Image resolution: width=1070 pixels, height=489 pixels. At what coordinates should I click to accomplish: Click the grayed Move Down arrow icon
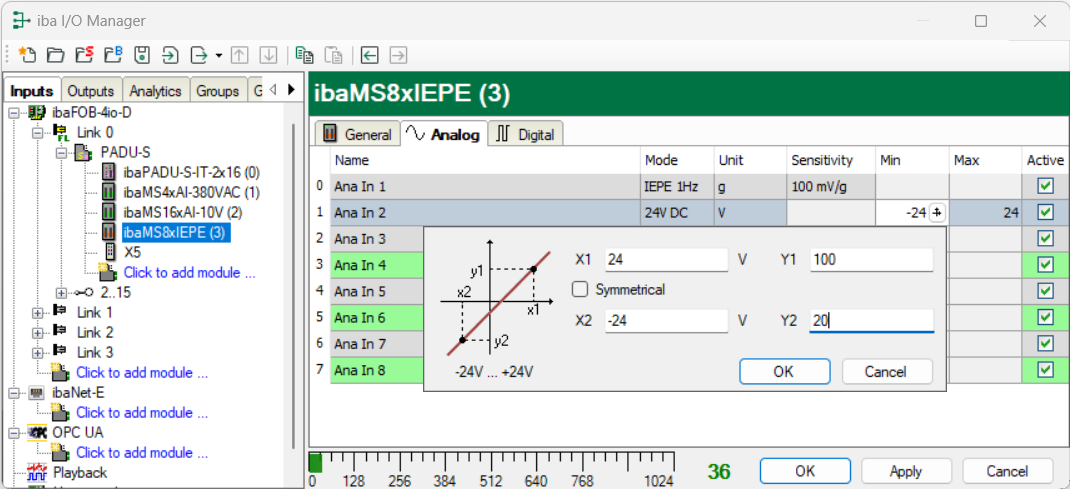[268, 55]
